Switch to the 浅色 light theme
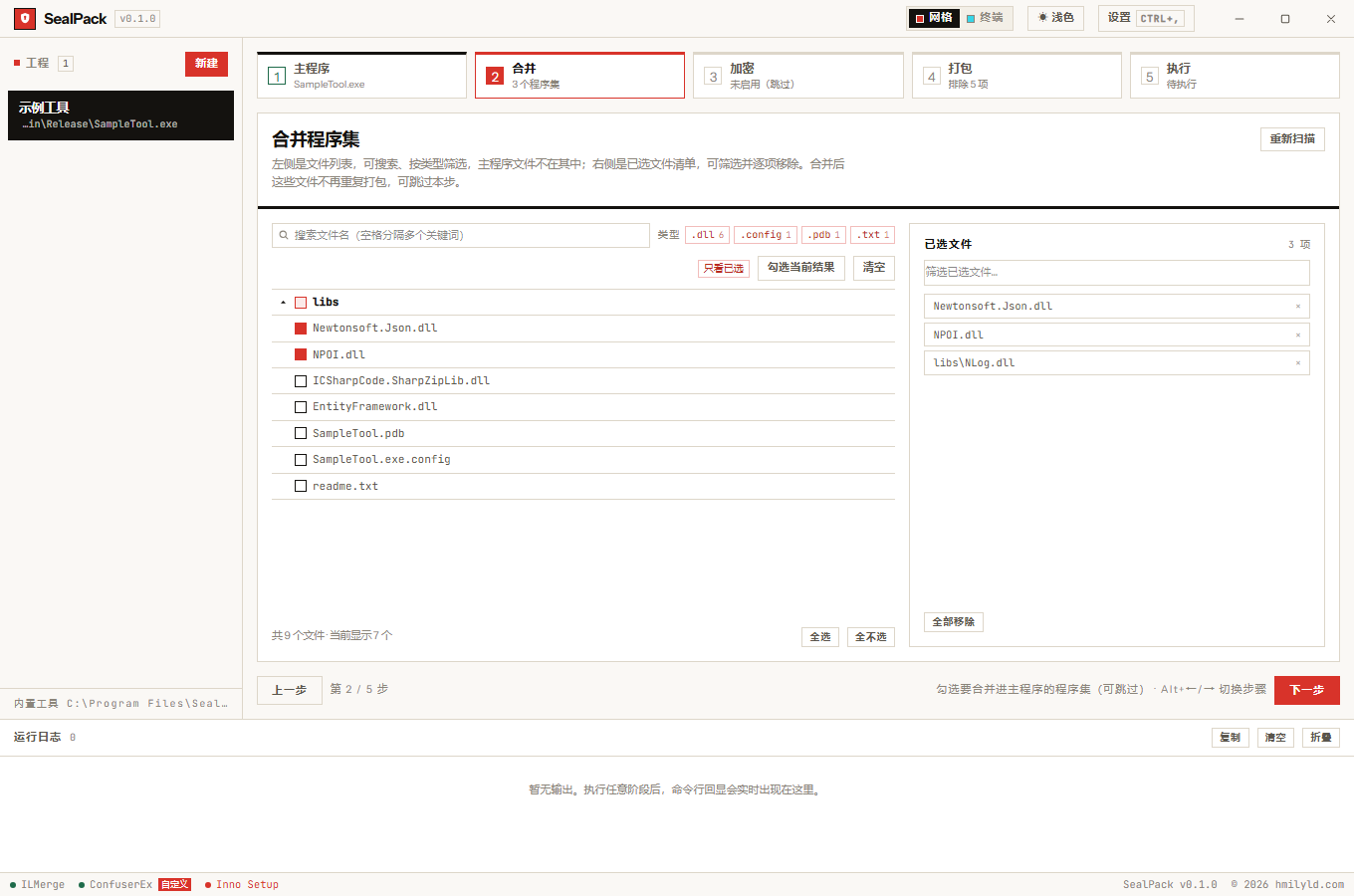The image size is (1354, 896). (x=1056, y=18)
